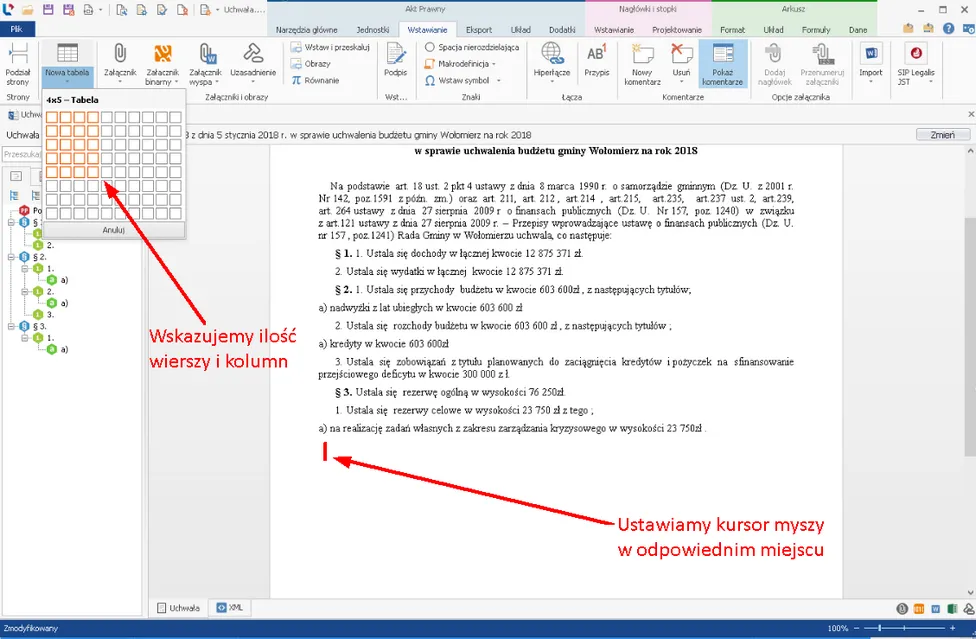Viewport: 976px width, 639px height.
Task: Collapse the § 3. tree node
Action: pyautogui.click(x=13, y=326)
